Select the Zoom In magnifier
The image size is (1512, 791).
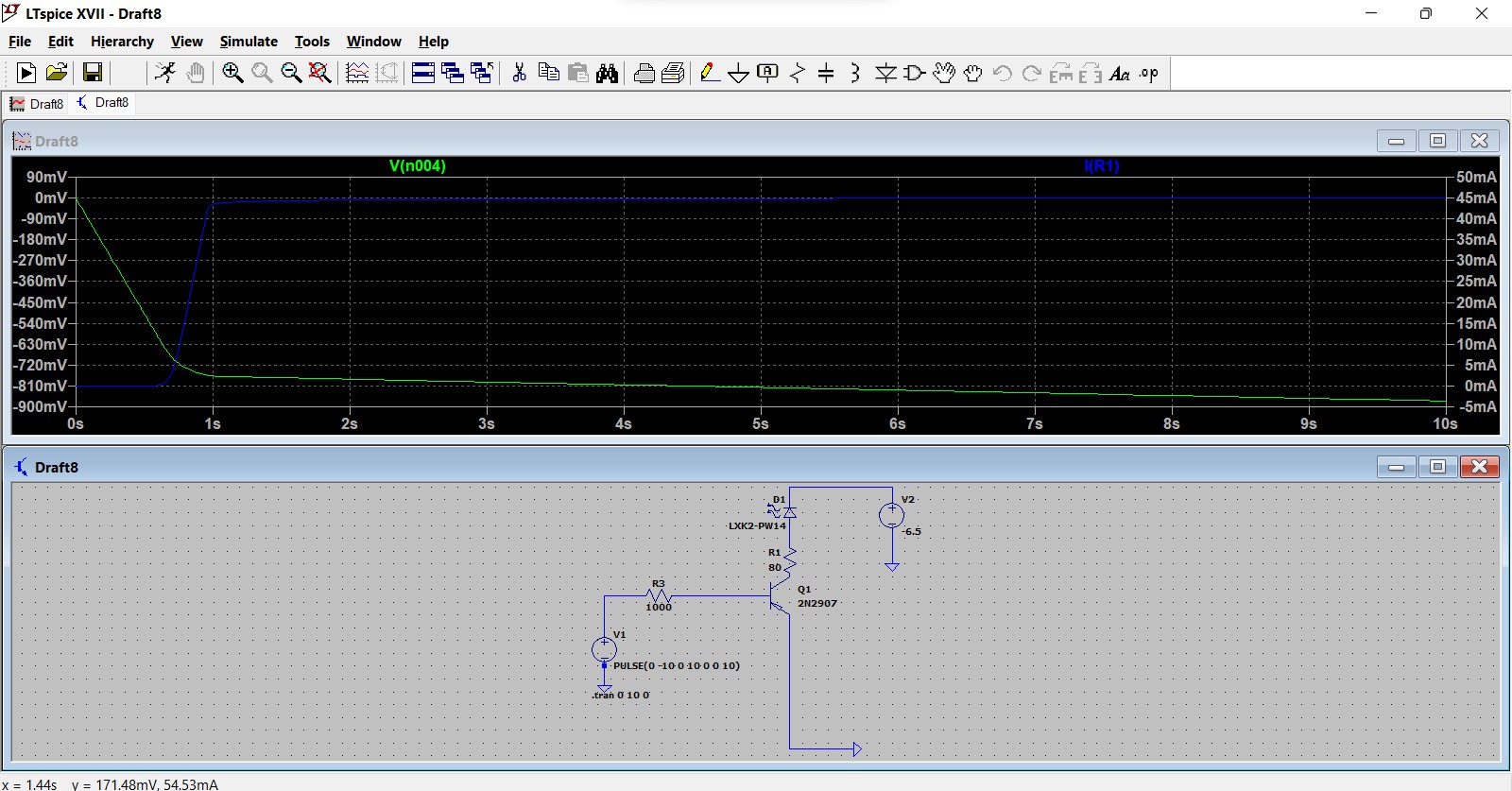tap(232, 73)
